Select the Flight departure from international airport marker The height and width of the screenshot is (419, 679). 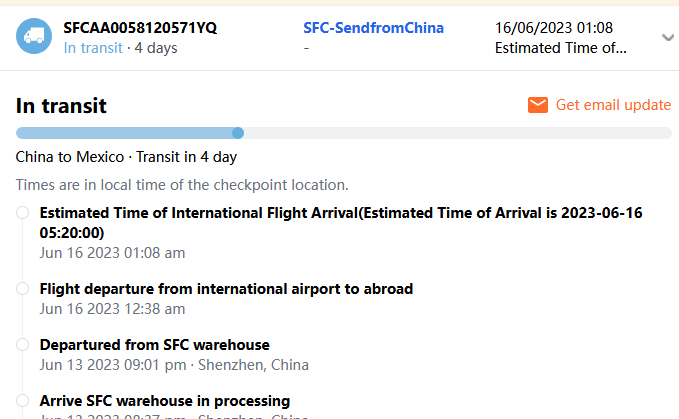[x=23, y=289]
